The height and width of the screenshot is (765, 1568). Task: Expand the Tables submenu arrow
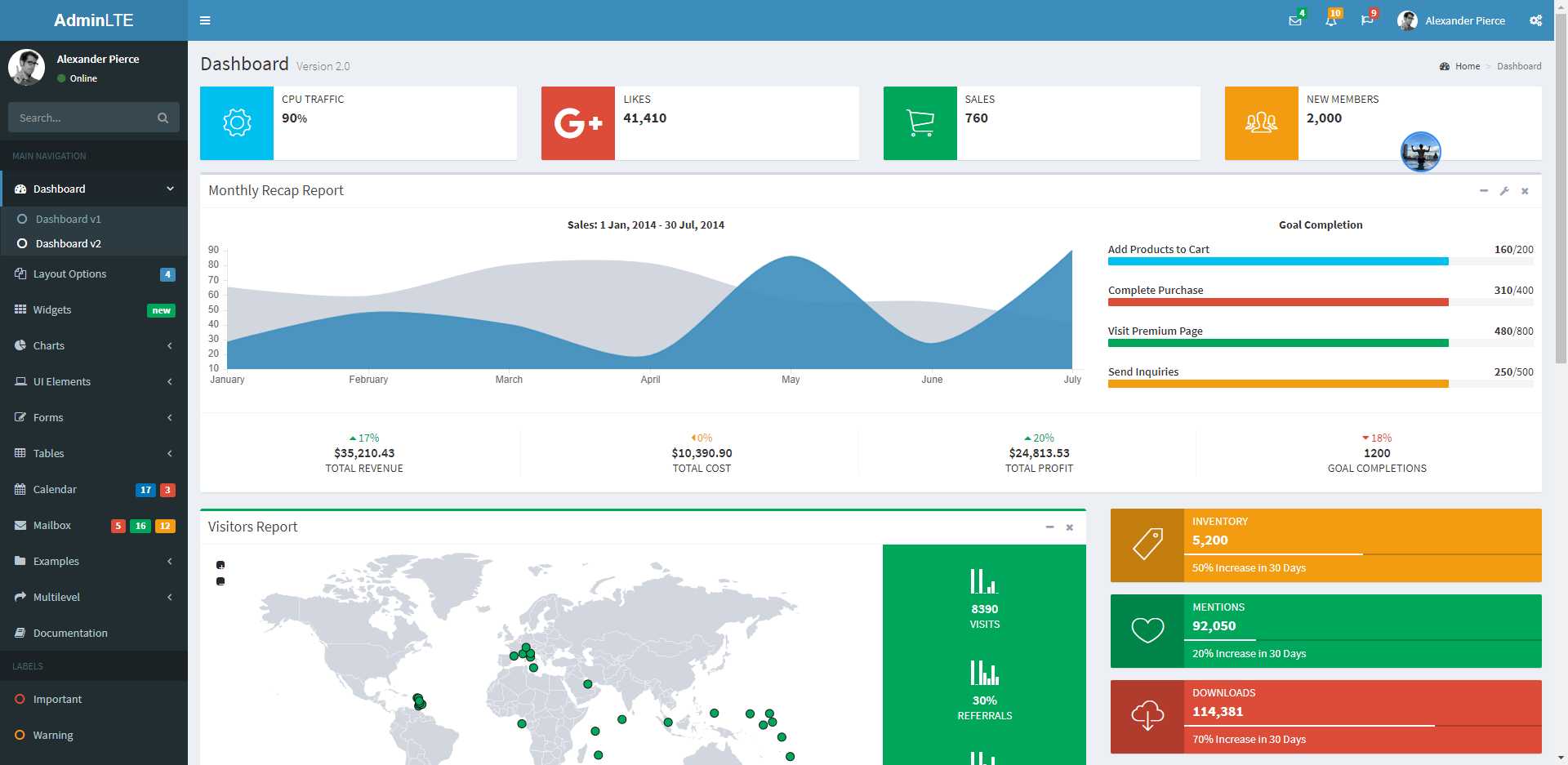[170, 453]
